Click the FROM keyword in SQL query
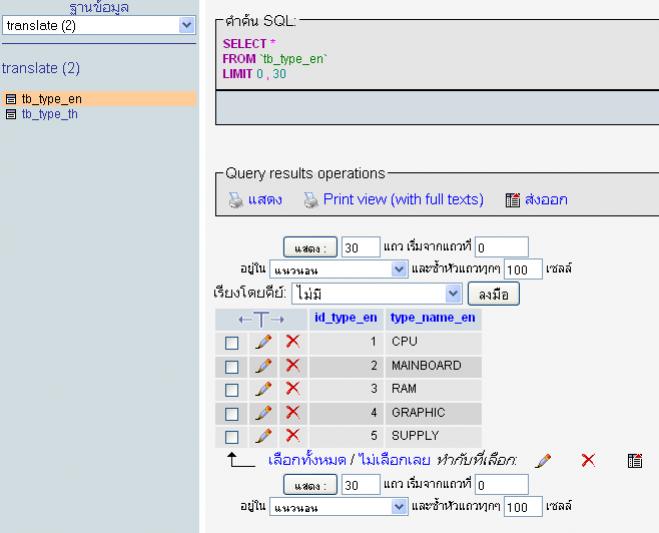The image size is (659, 533). click(x=239, y=59)
